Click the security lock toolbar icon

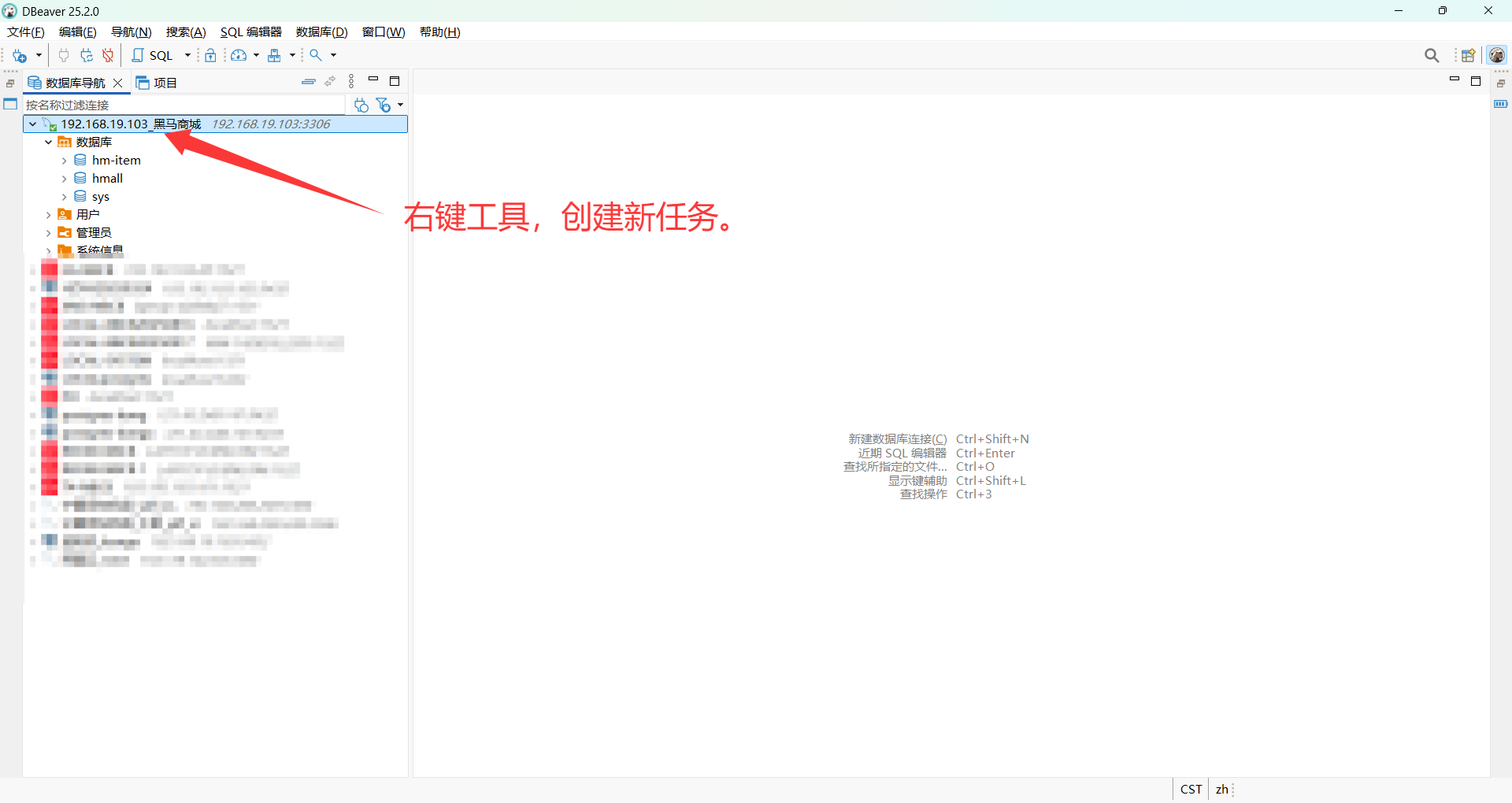[211, 55]
